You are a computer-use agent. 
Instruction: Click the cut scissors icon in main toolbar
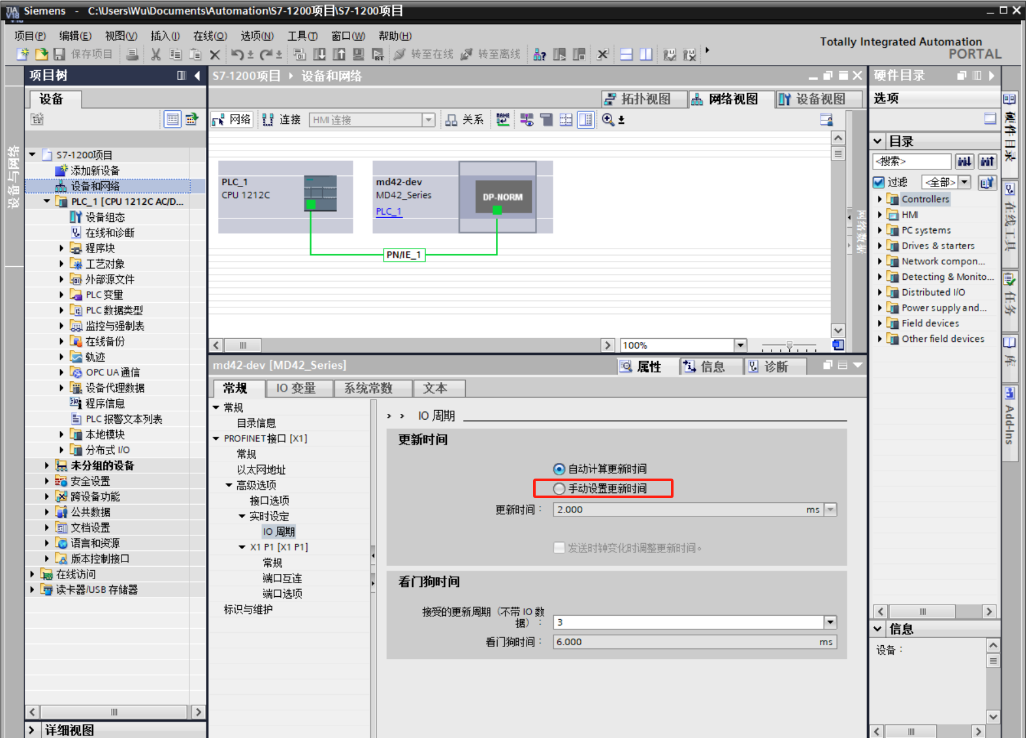[x=155, y=54]
